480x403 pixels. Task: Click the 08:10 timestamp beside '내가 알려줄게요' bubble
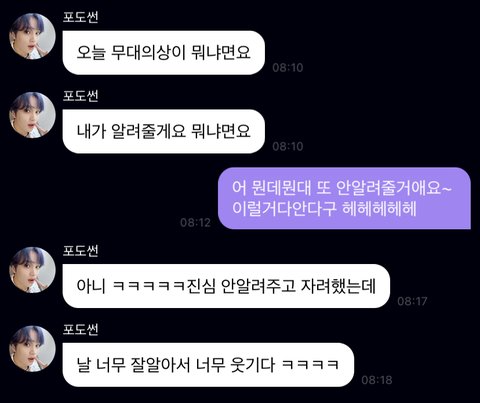pyautogui.click(x=288, y=146)
